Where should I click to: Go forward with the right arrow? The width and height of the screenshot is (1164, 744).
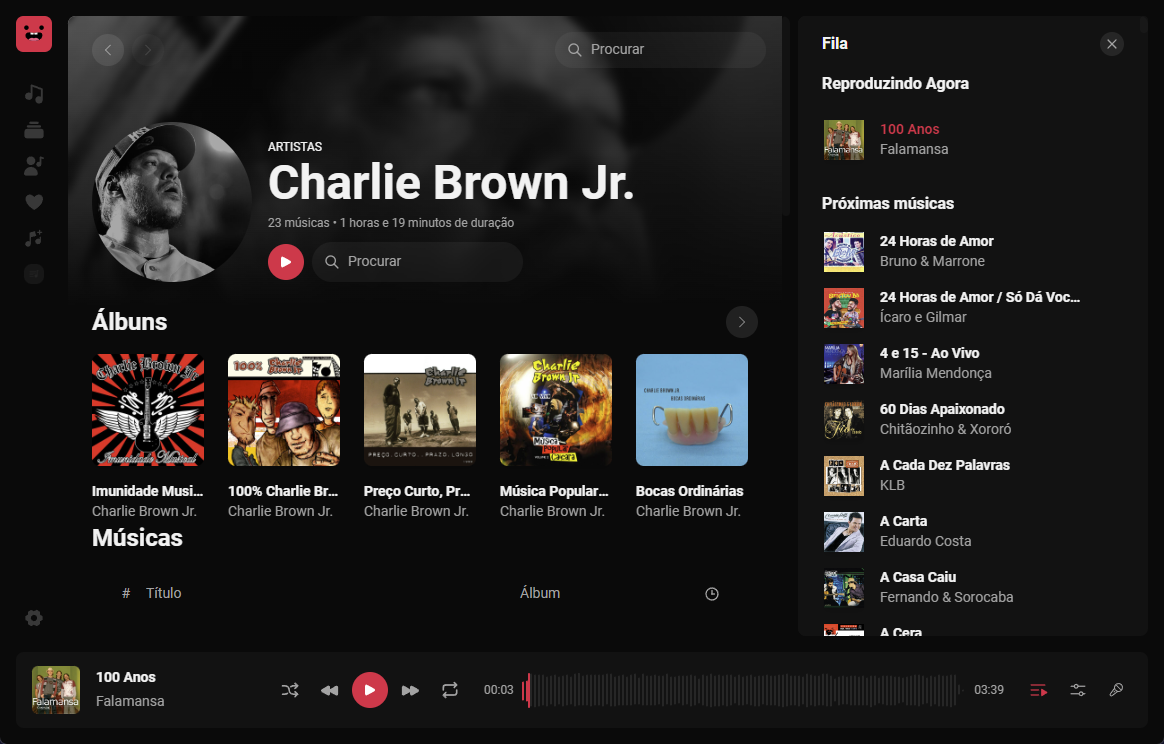point(148,50)
